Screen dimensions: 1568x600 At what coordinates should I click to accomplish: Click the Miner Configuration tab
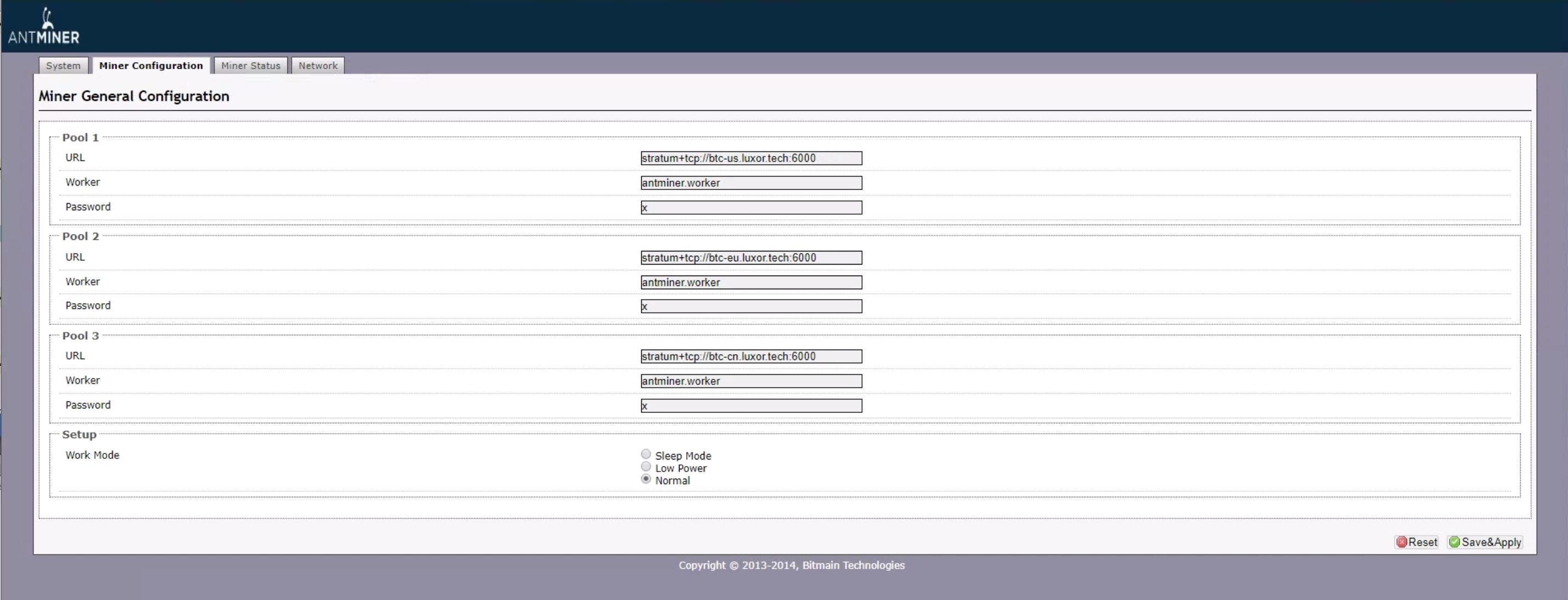[151, 66]
